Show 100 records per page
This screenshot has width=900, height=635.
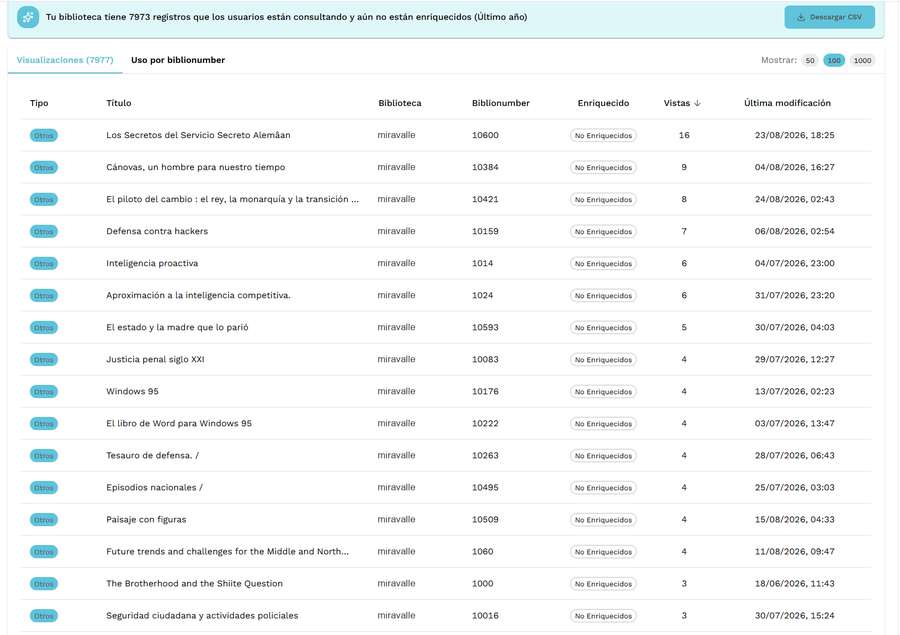(834, 60)
